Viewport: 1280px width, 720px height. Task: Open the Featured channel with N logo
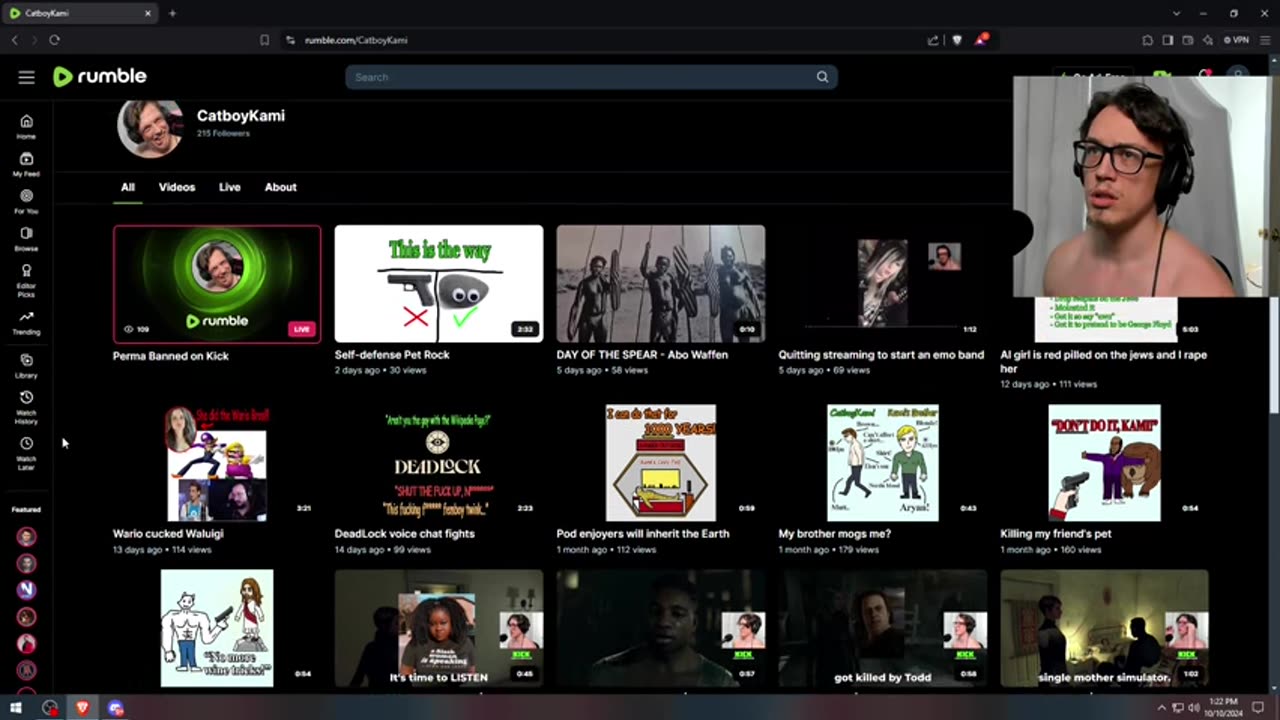[x=26, y=590]
